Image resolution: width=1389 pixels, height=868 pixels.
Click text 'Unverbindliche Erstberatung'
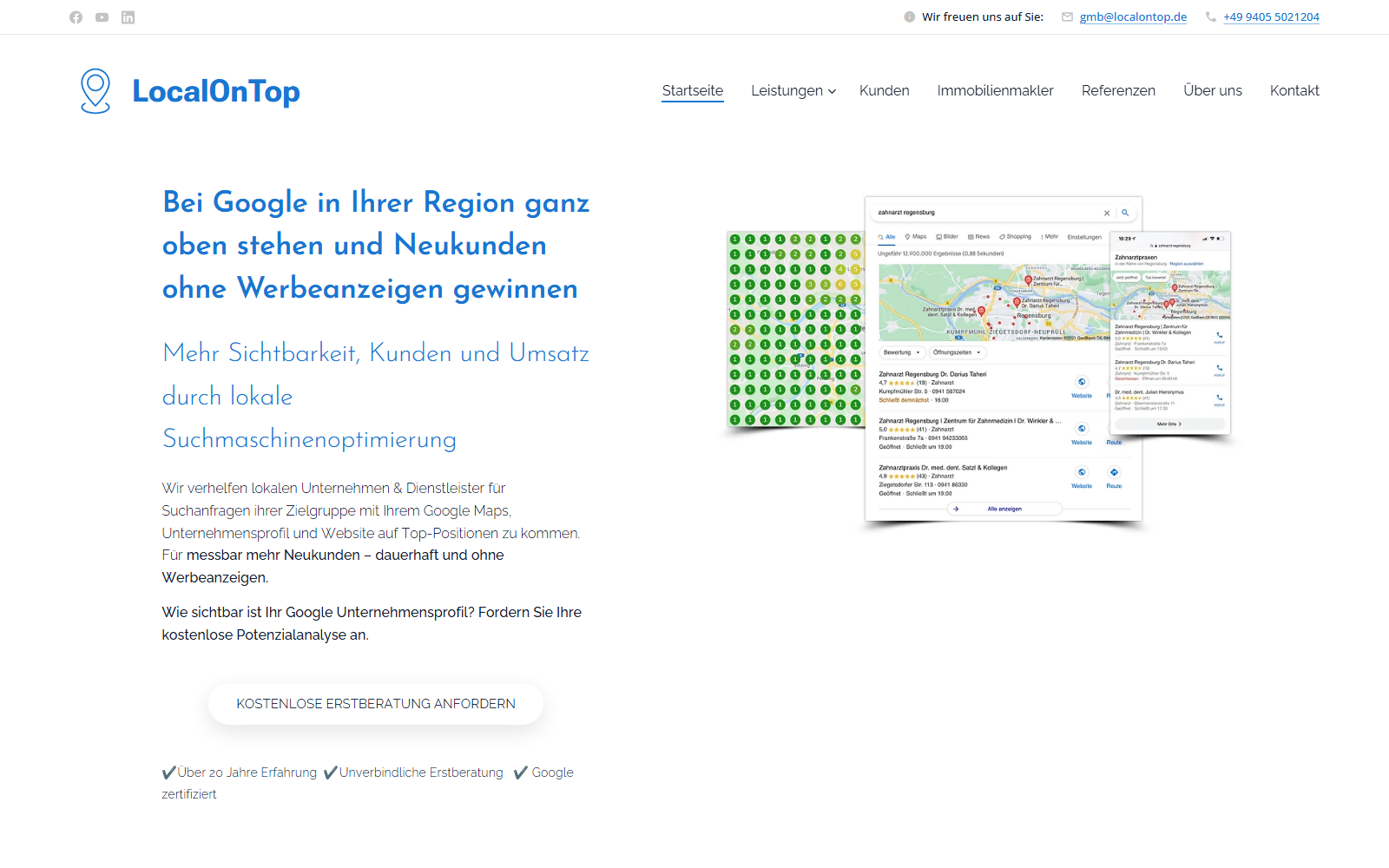tap(421, 773)
